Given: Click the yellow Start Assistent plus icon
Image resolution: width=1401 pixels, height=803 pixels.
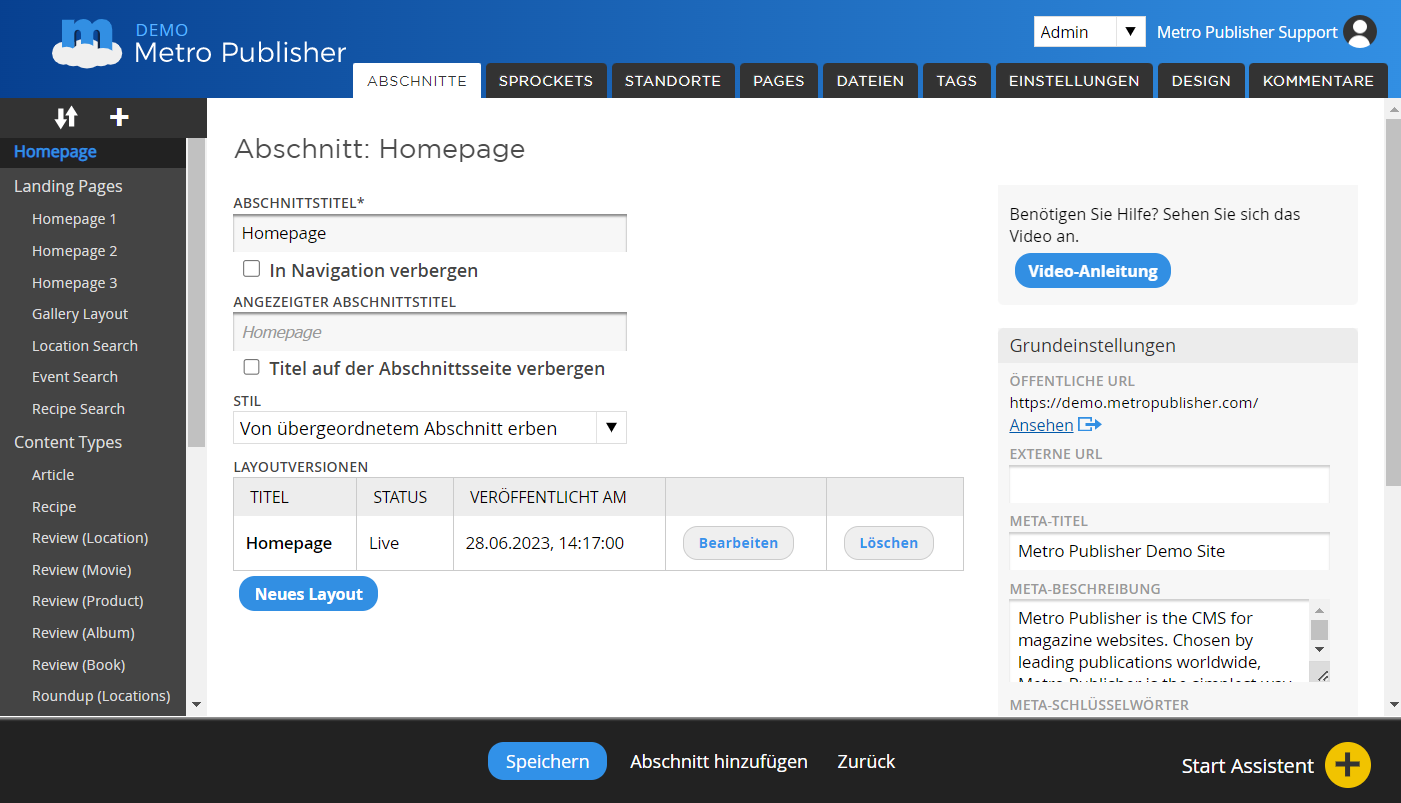Looking at the screenshot, I should (x=1348, y=765).
